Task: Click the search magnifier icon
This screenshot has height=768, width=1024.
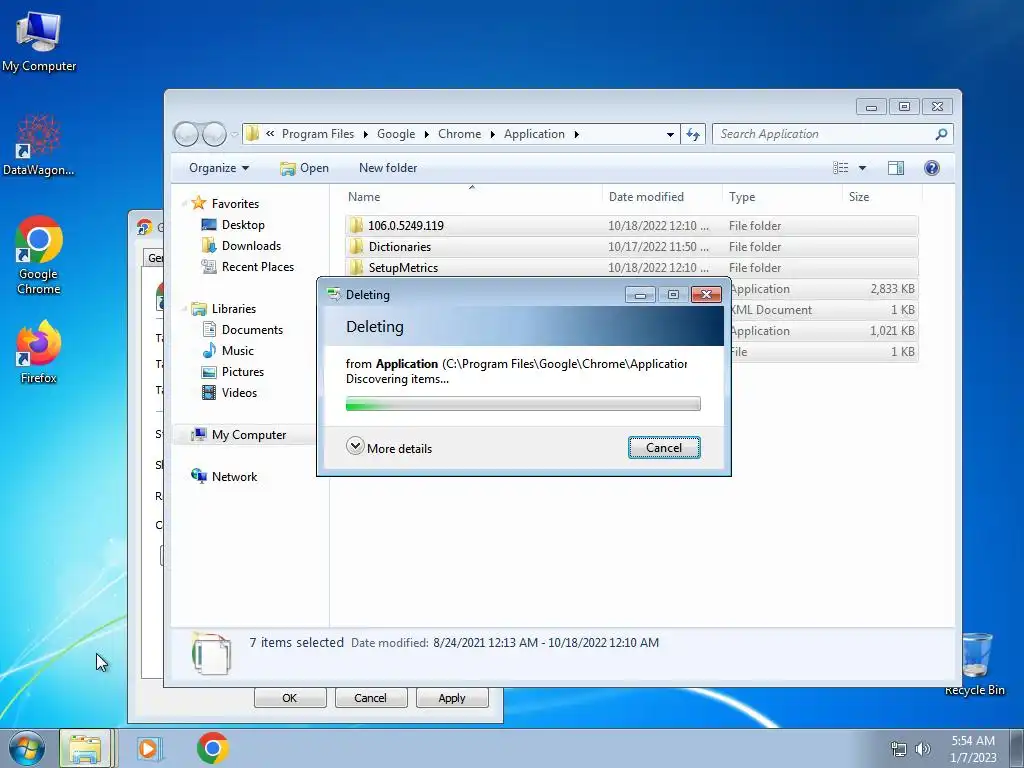Action: click(940, 134)
